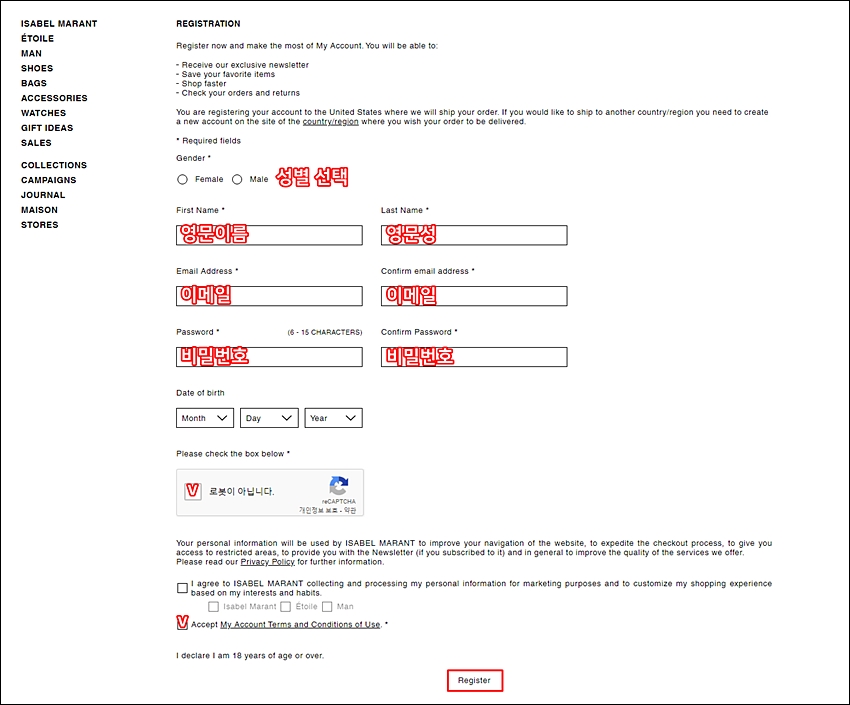Check the Étoile newsletter checkbox
The width and height of the screenshot is (850, 705).
coord(286,606)
